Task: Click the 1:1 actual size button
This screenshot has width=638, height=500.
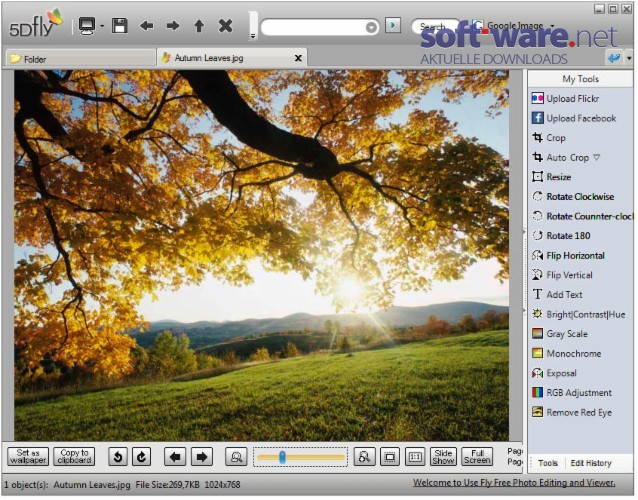Action: 415,457
